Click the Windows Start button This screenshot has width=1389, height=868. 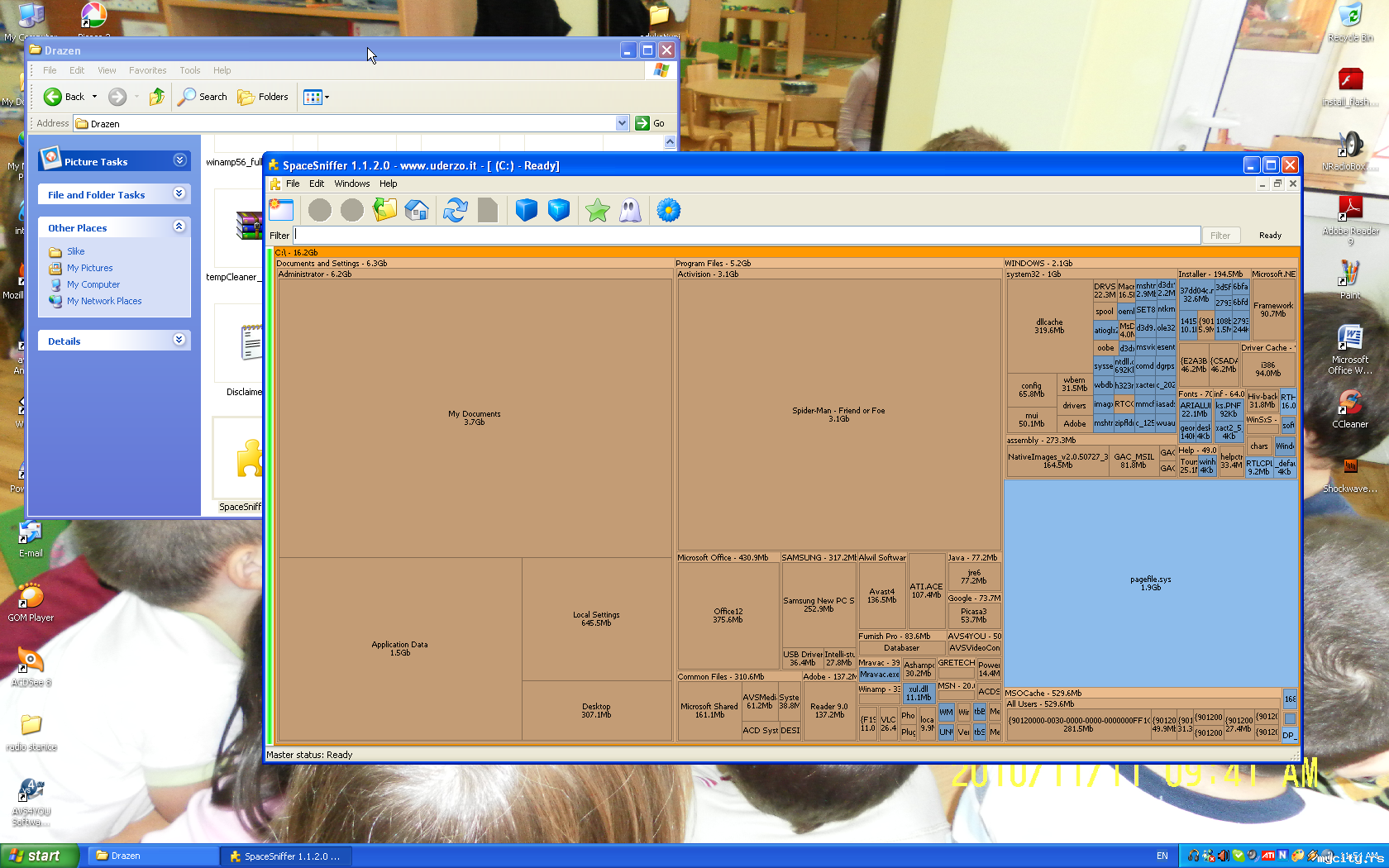pyautogui.click(x=40, y=856)
